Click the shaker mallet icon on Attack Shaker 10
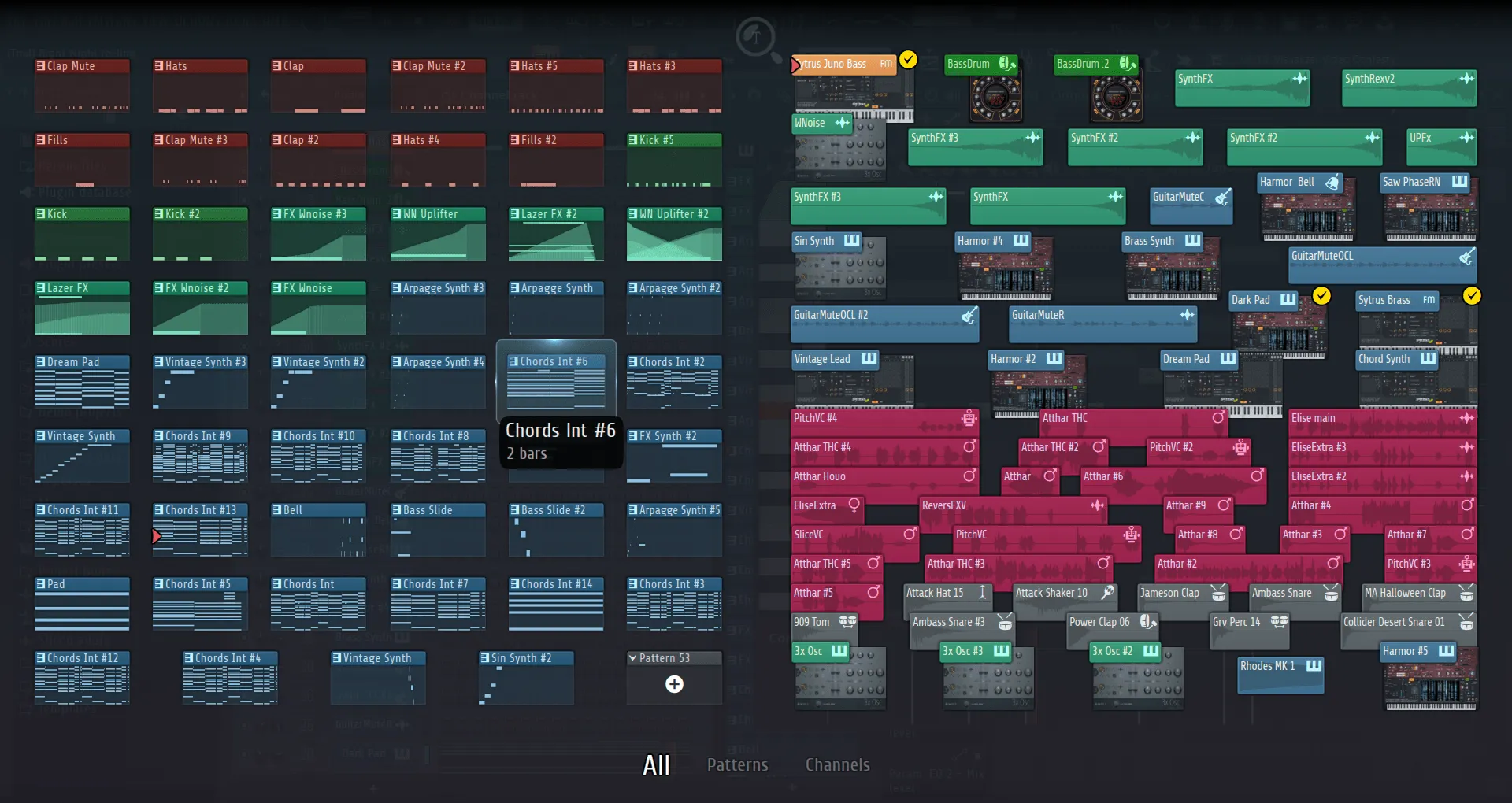The width and height of the screenshot is (1512, 803). 1108,593
